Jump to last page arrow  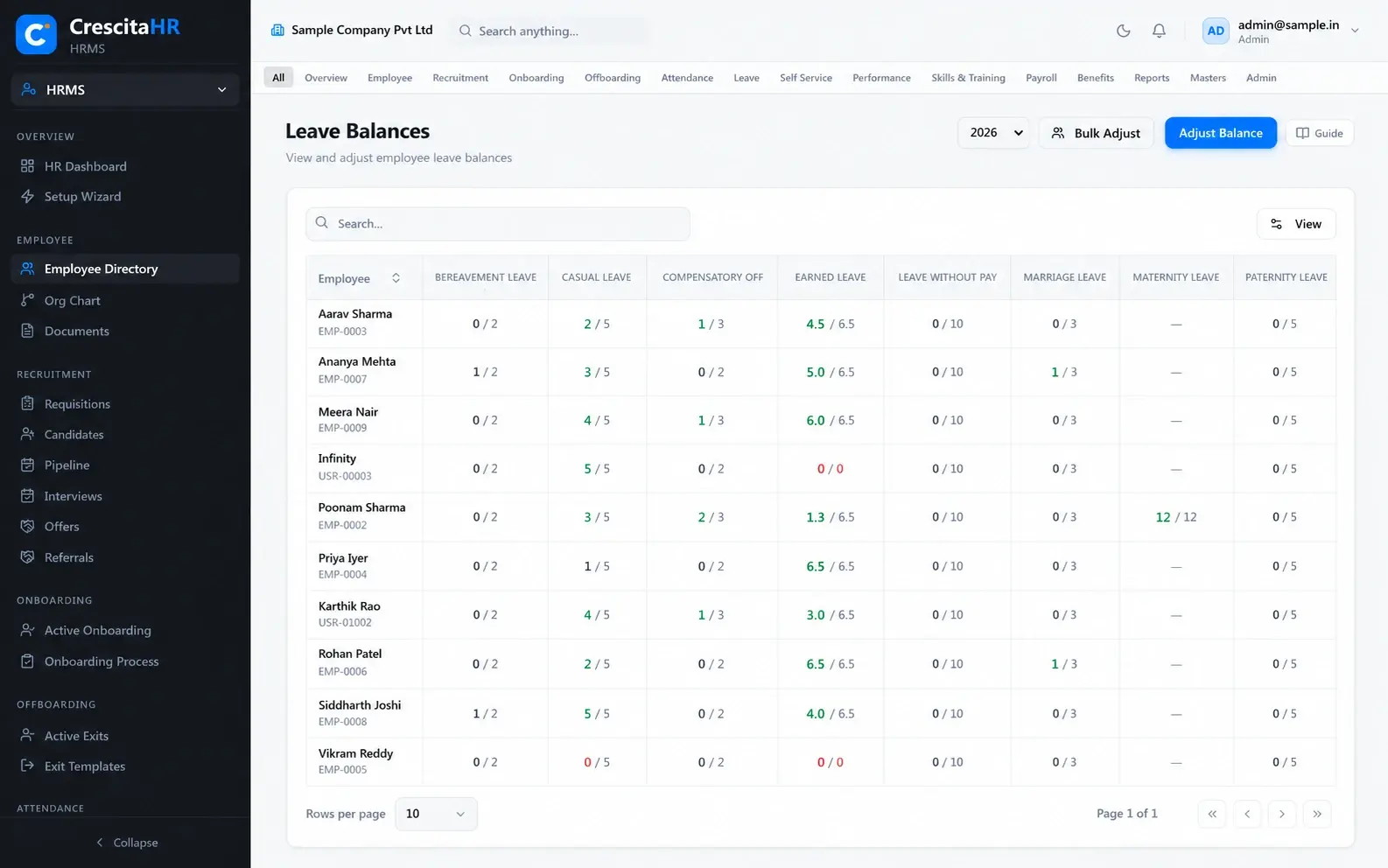tap(1317, 814)
